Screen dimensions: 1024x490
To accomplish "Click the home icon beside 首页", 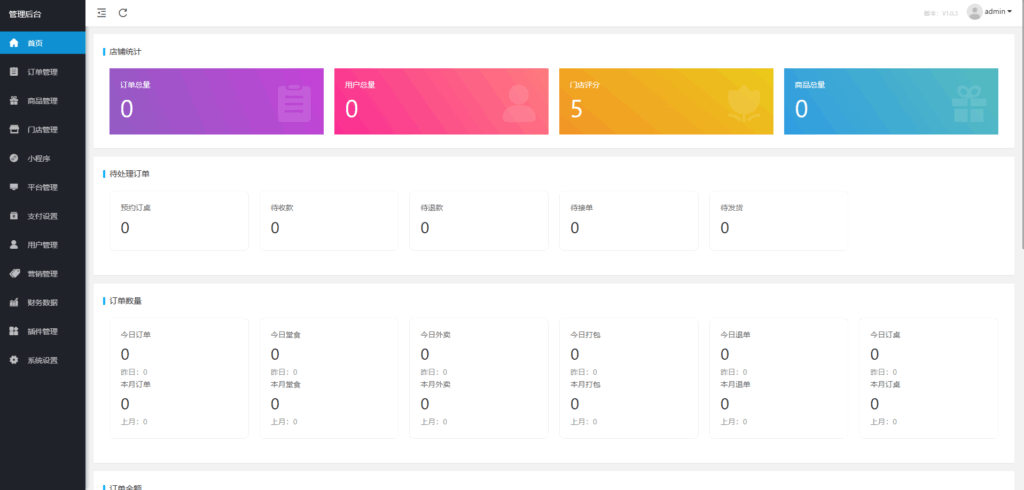I will tap(14, 43).
